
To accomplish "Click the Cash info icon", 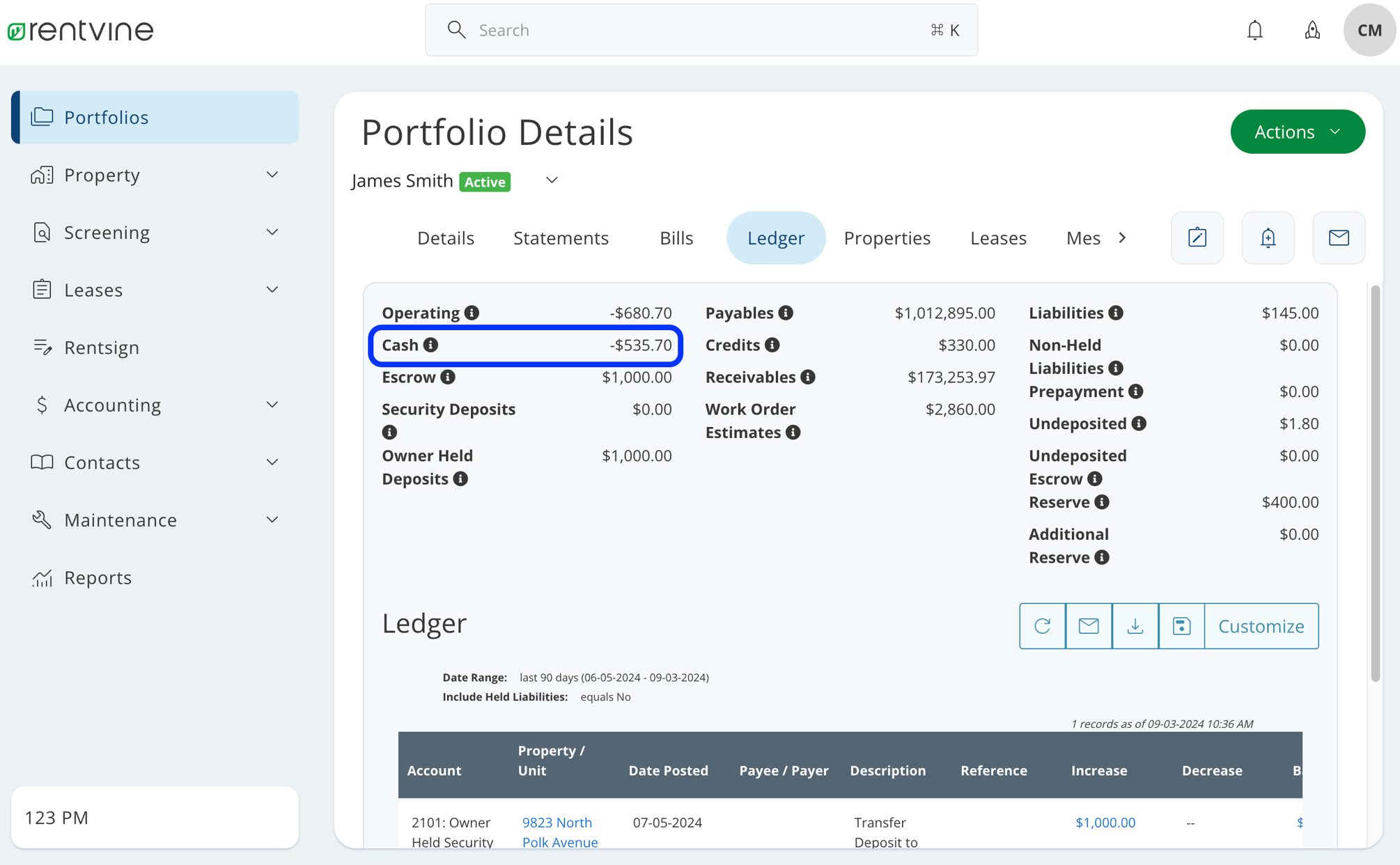I will click(430, 345).
